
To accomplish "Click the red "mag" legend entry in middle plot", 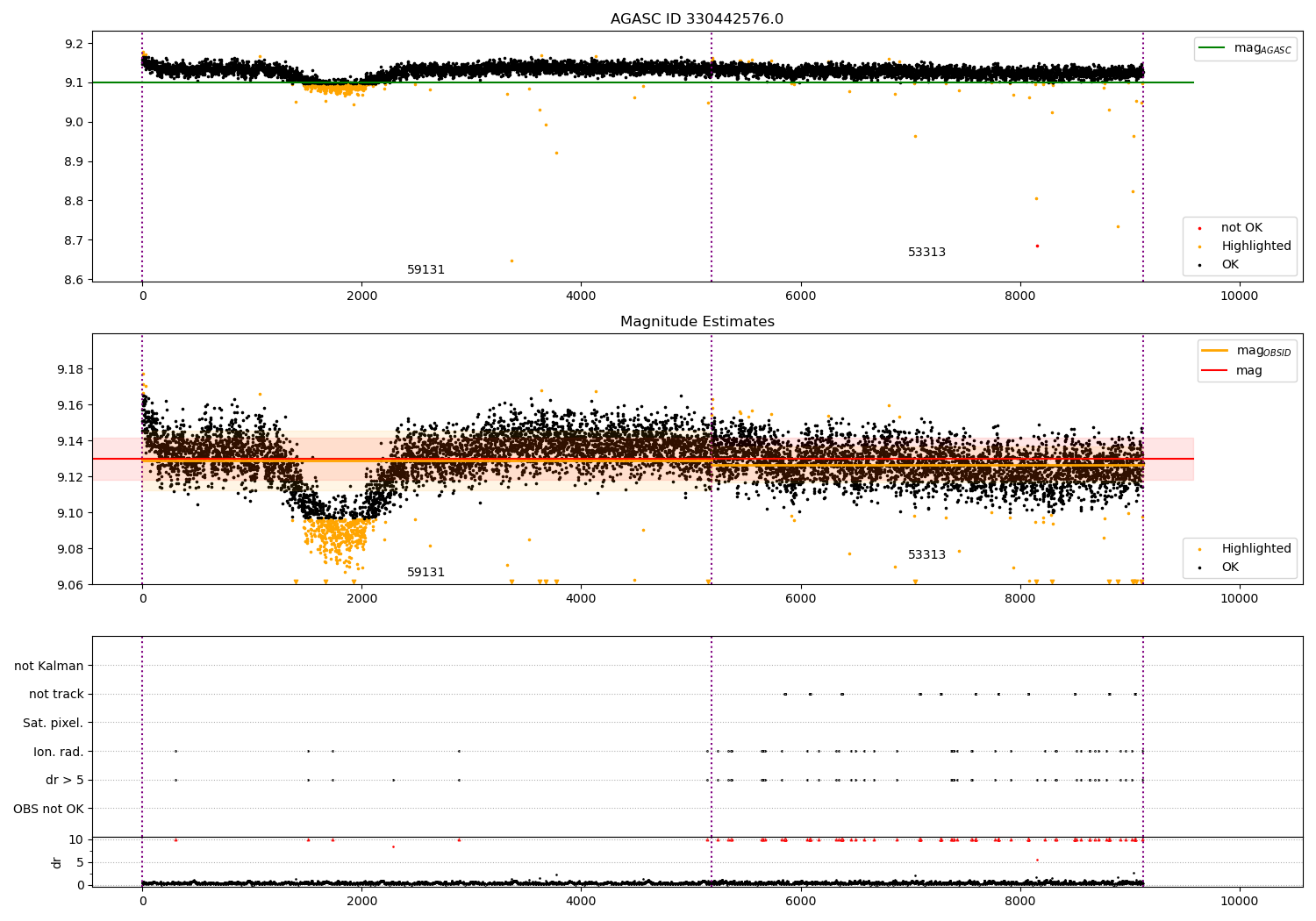I will pyautogui.click(x=1233, y=371).
